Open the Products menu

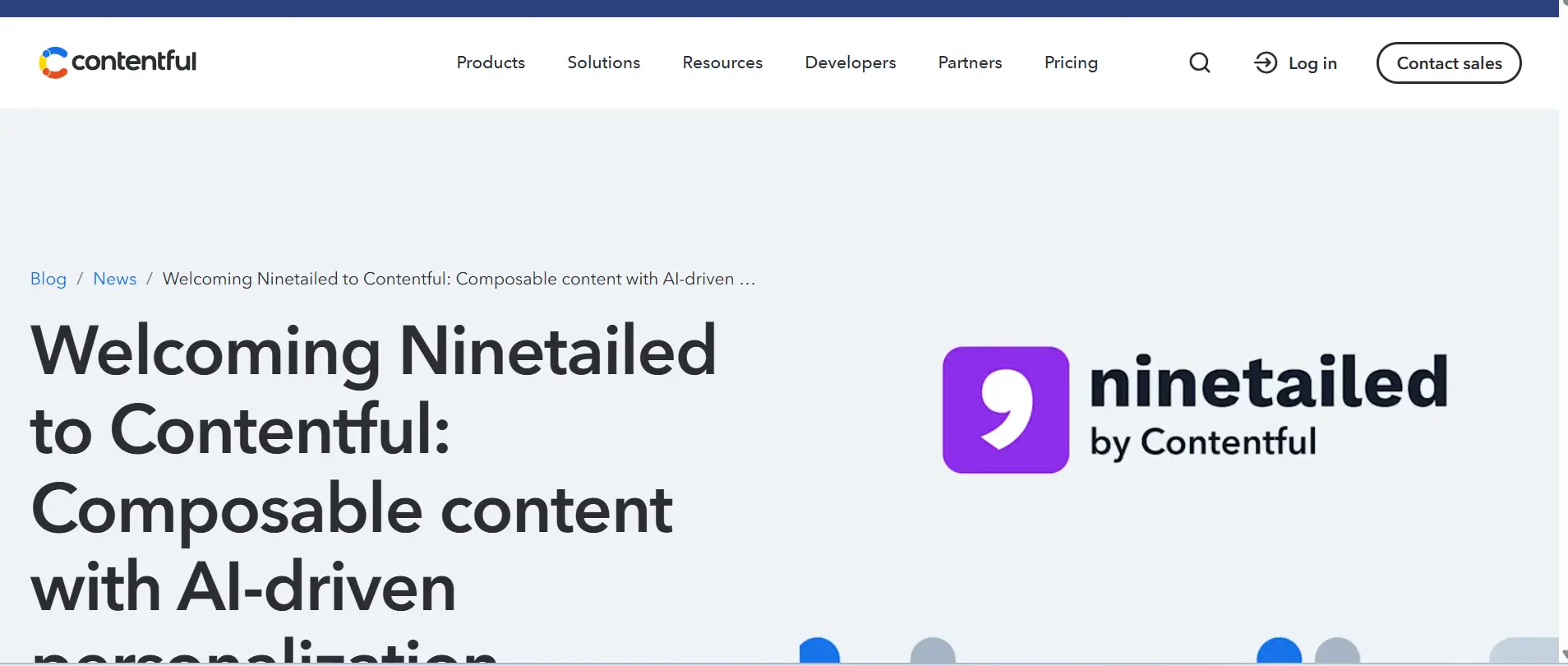click(491, 62)
